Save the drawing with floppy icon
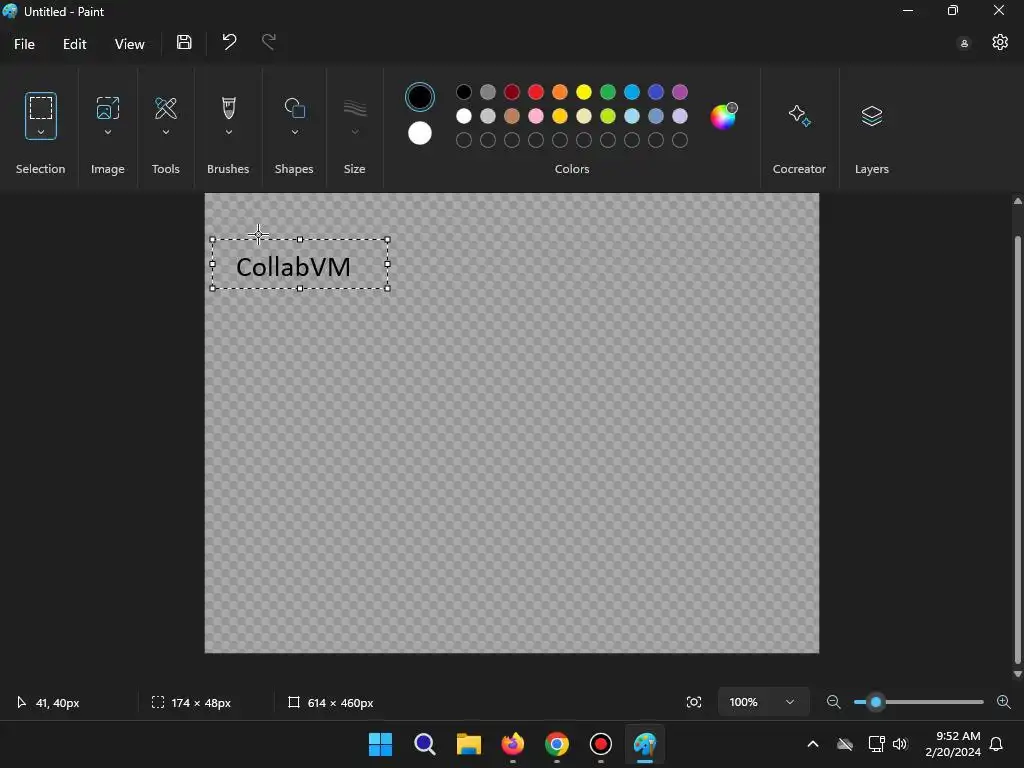Image resolution: width=1024 pixels, height=768 pixels. point(184,42)
